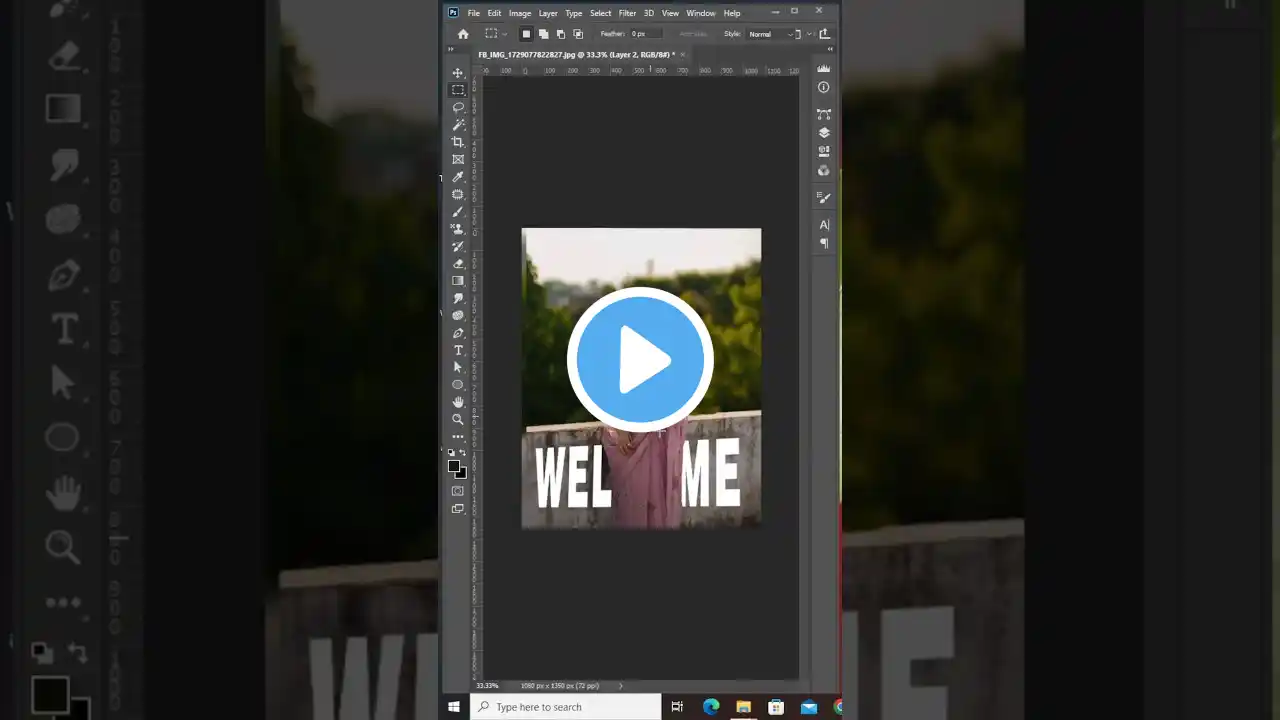Enable New Selection mode

pyautogui.click(x=526, y=34)
